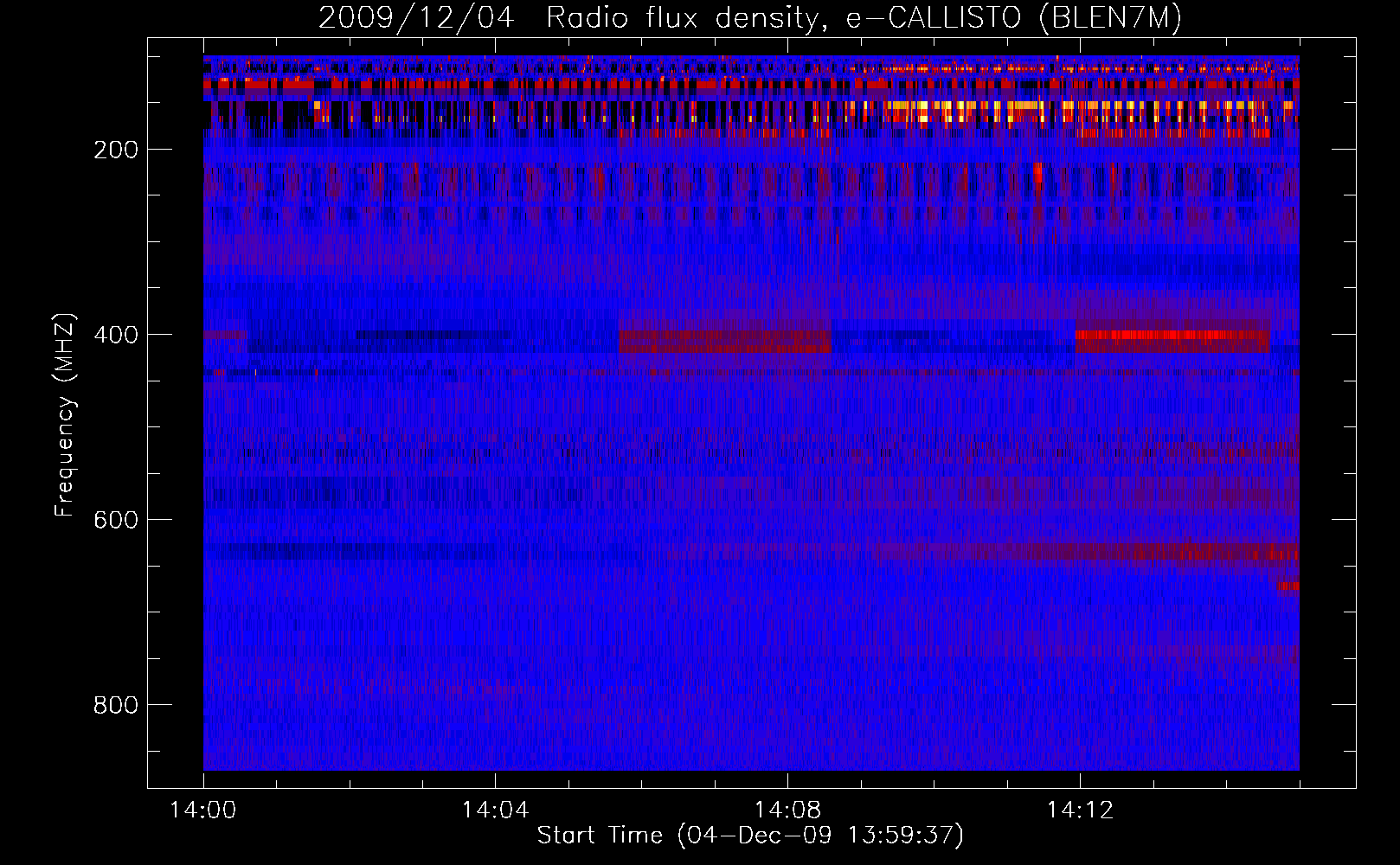Click the 14:00 time axis label
Viewport: 1400px width, 865px height.
point(203,811)
